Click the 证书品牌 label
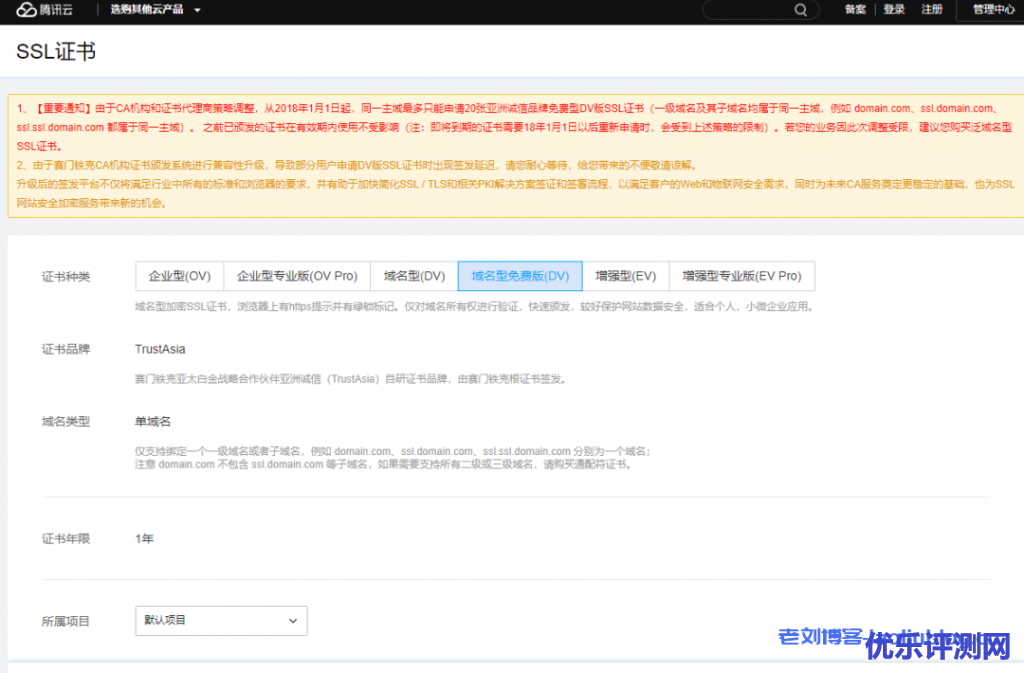1024x673 pixels. pyautogui.click(x=66, y=349)
